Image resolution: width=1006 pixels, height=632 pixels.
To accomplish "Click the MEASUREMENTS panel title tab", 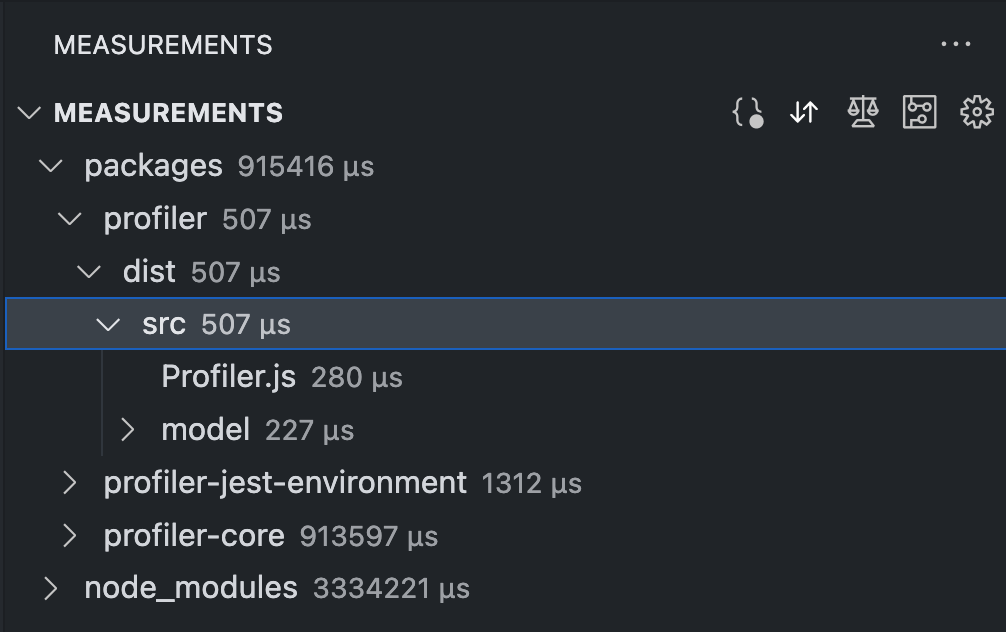I will (163, 45).
